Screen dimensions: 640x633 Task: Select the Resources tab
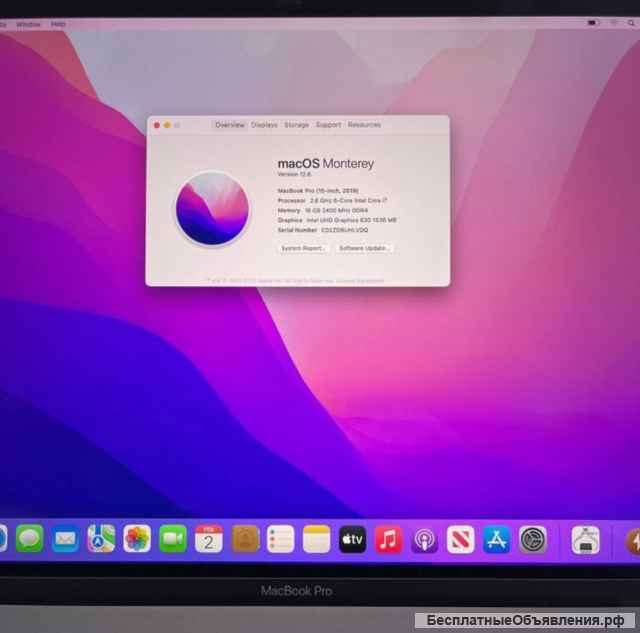tap(364, 125)
